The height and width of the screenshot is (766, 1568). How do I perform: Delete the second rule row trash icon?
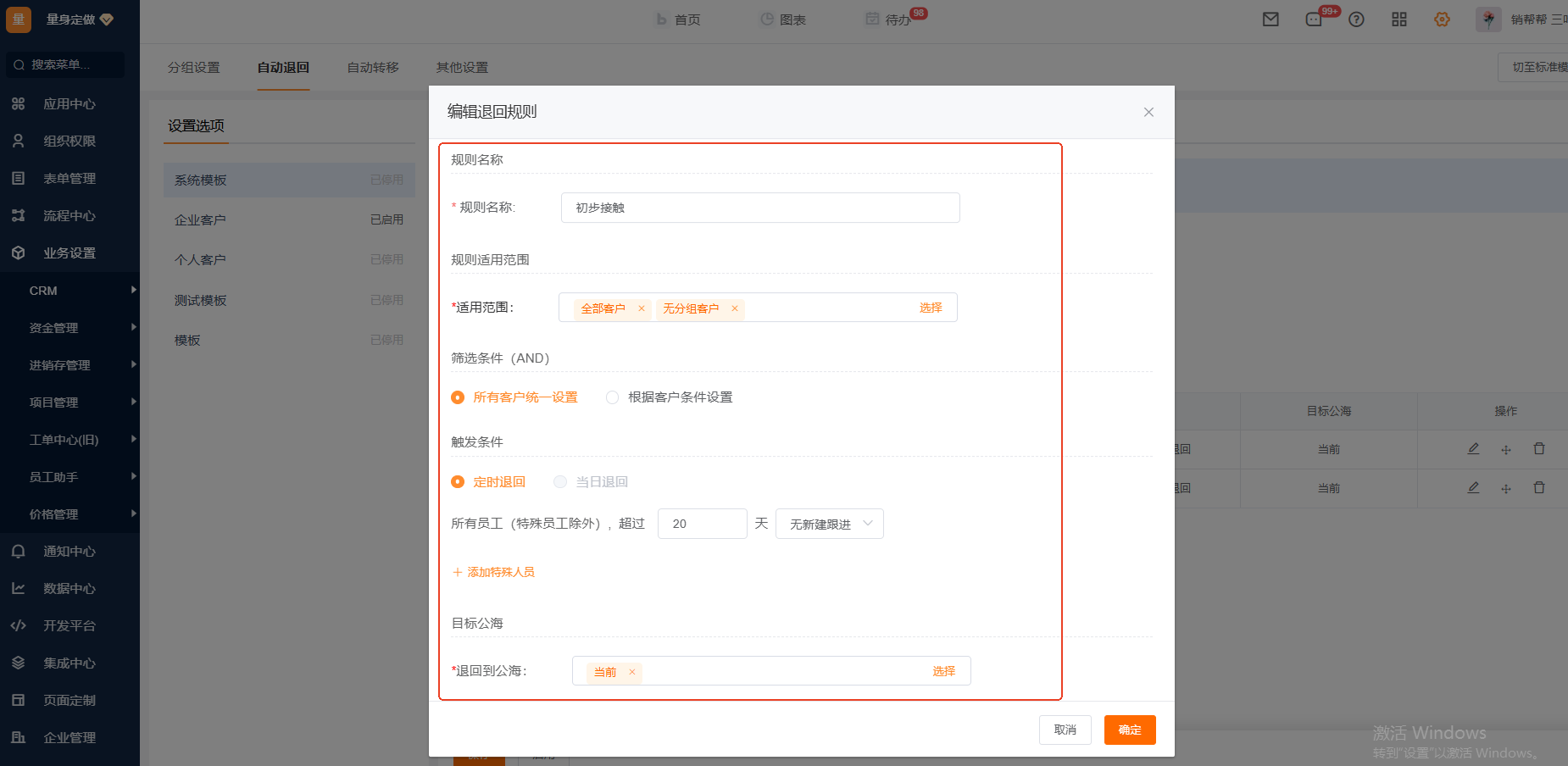[x=1539, y=488]
